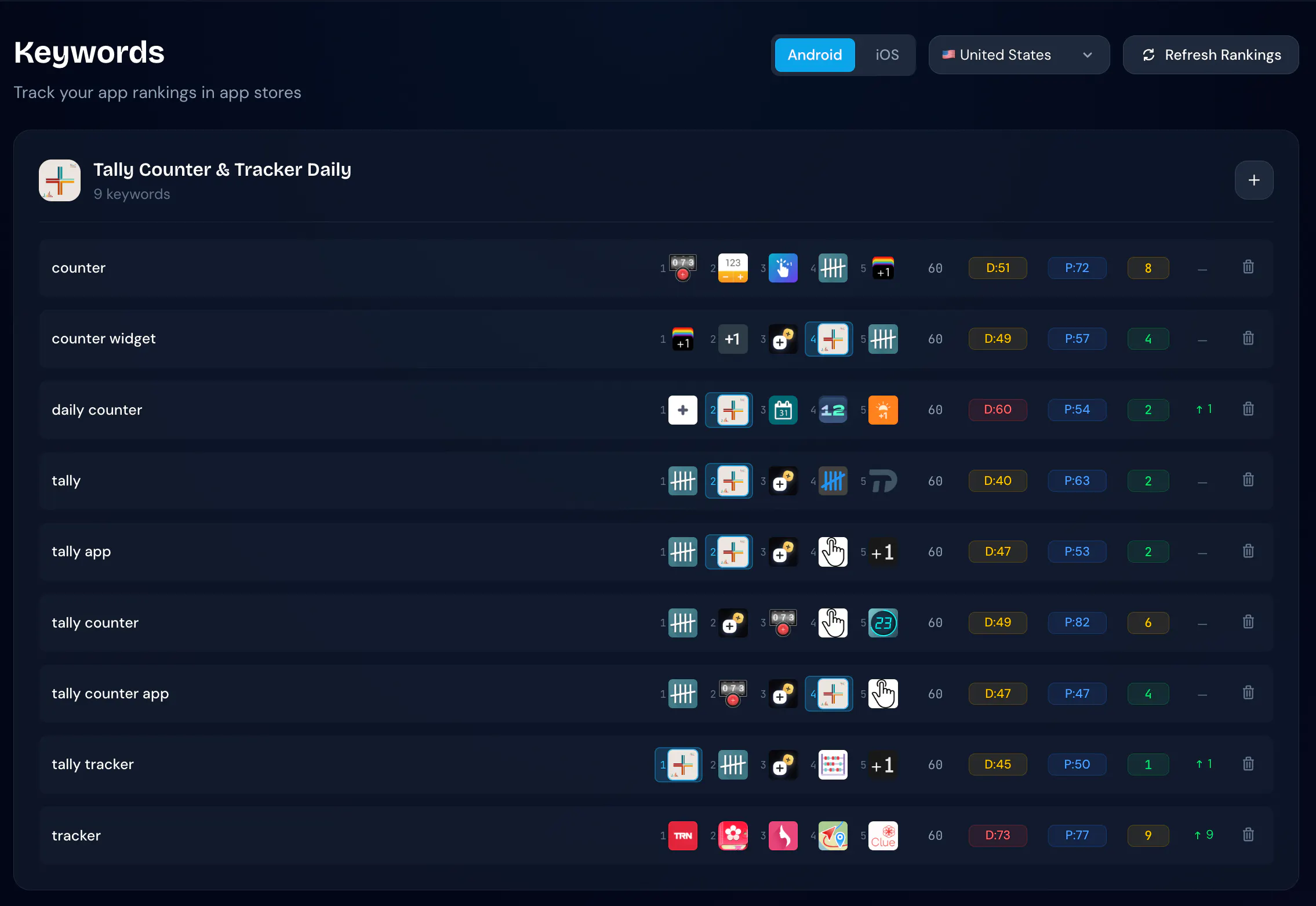Select the 'tally tracker' keyword text

click(x=93, y=764)
